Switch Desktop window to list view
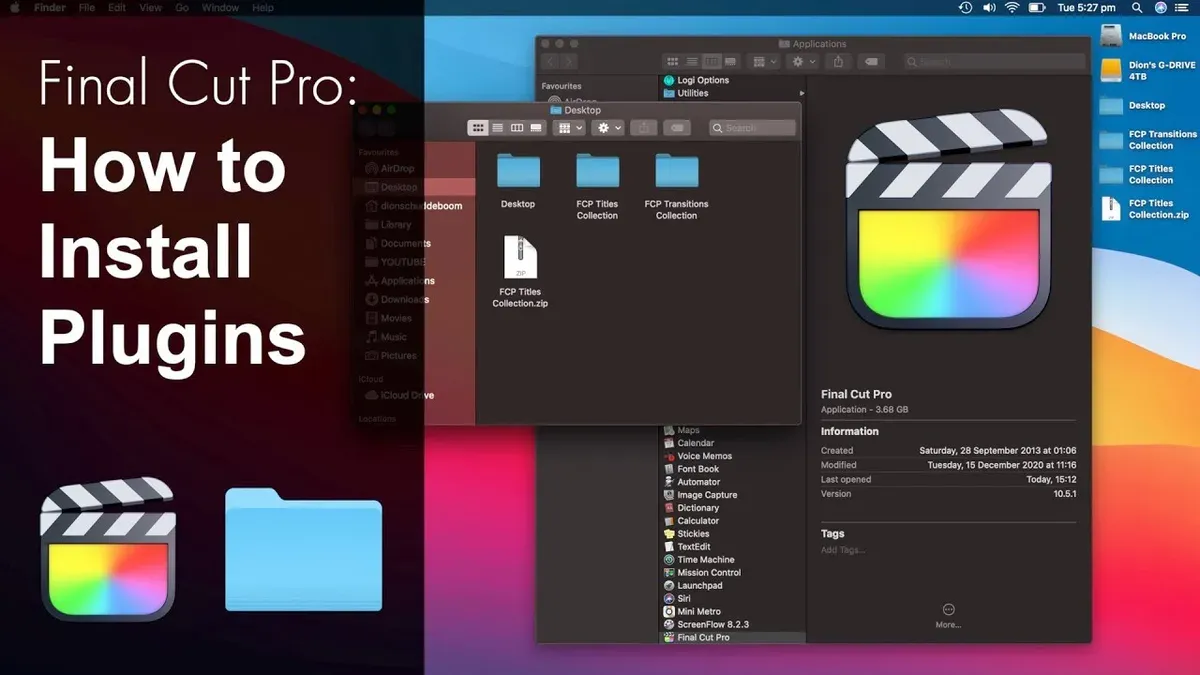 tap(497, 128)
